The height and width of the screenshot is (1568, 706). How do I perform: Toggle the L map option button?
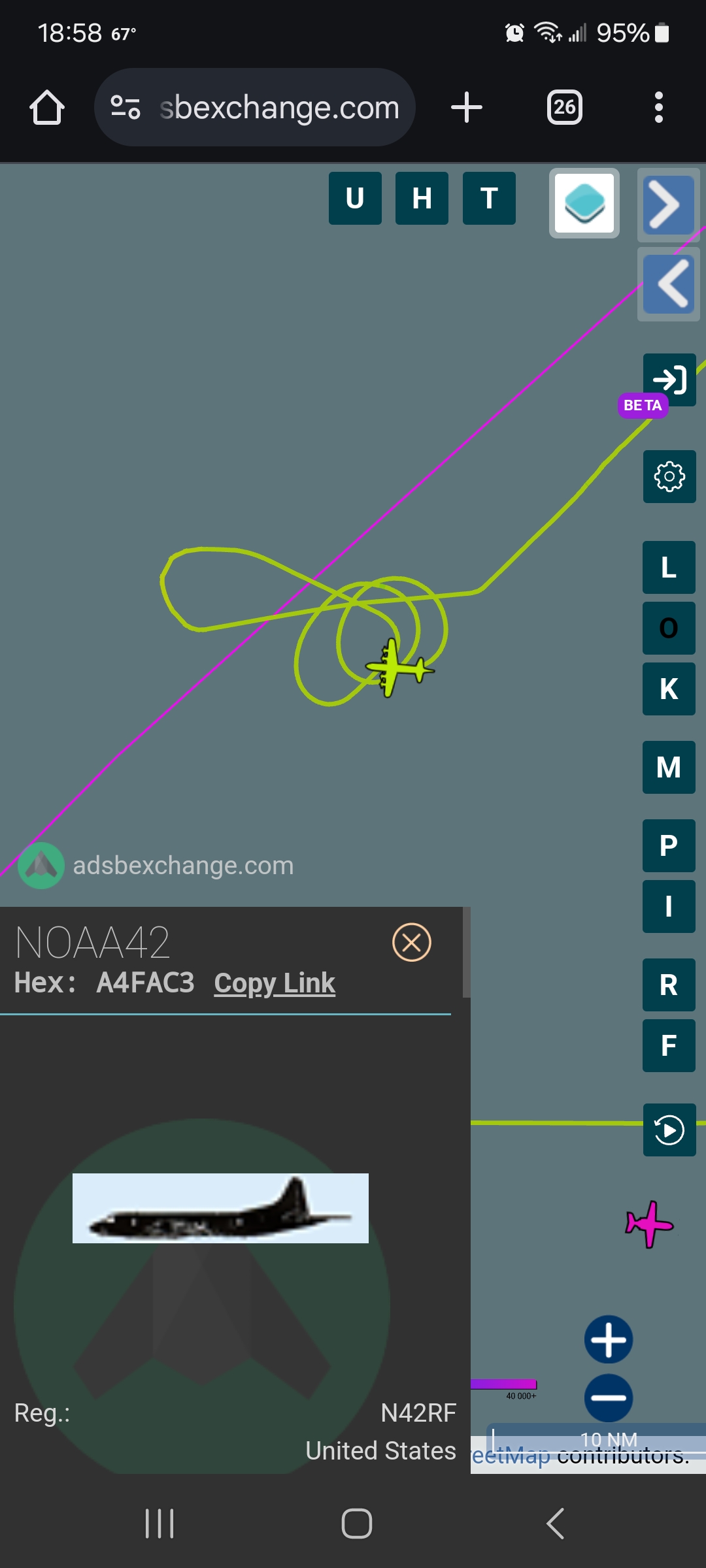(x=669, y=567)
